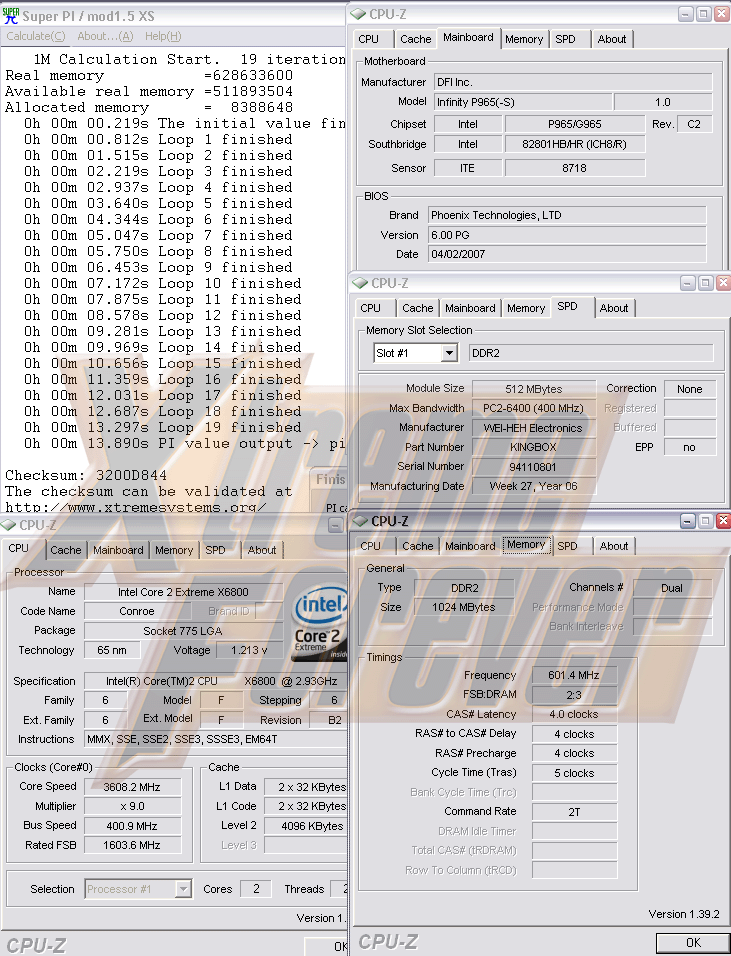Image resolution: width=731 pixels, height=956 pixels.
Task: Click Serial Number value '94110801'
Action: click(x=533, y=466)
